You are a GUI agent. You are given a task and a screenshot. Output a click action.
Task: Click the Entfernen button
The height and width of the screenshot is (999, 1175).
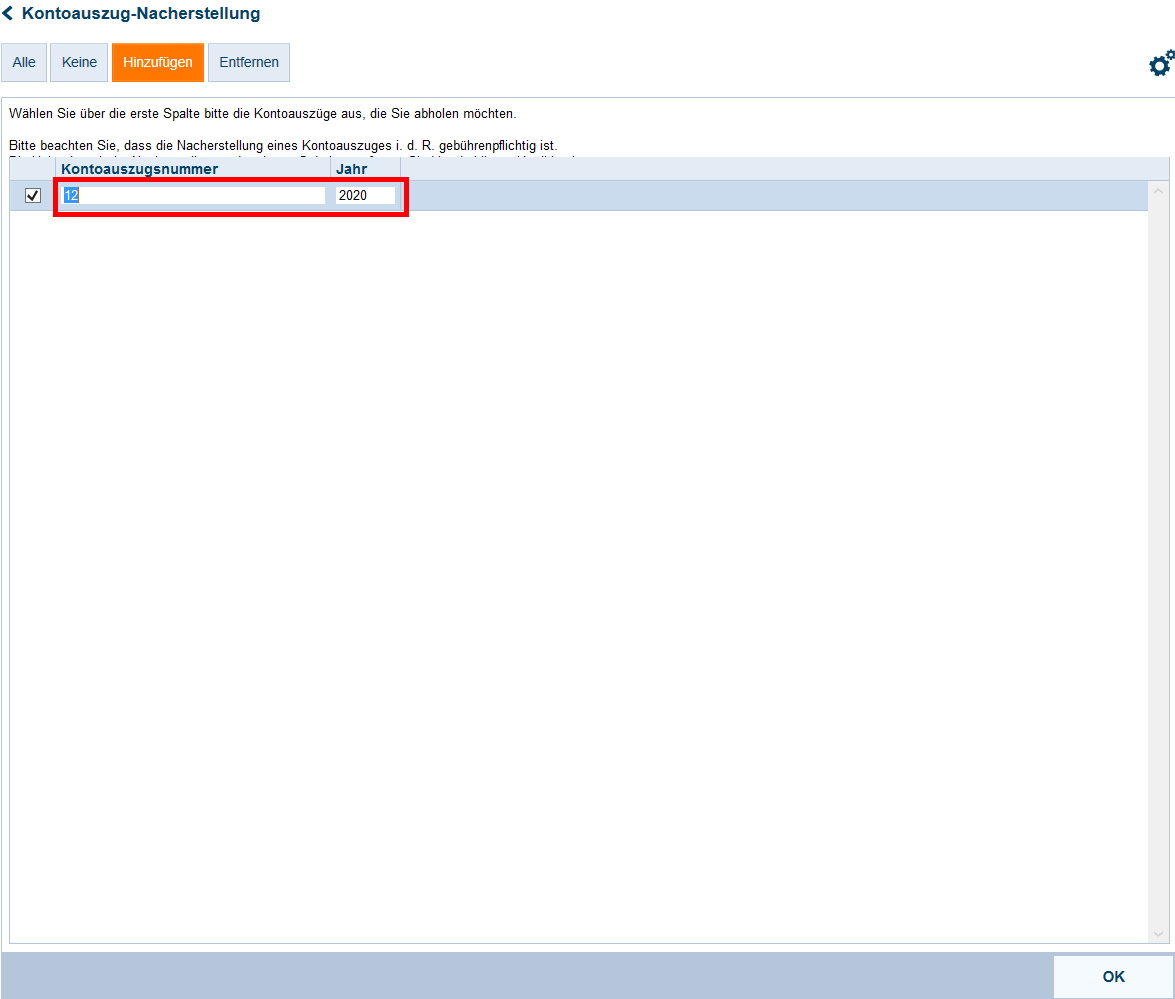(249, 62)
